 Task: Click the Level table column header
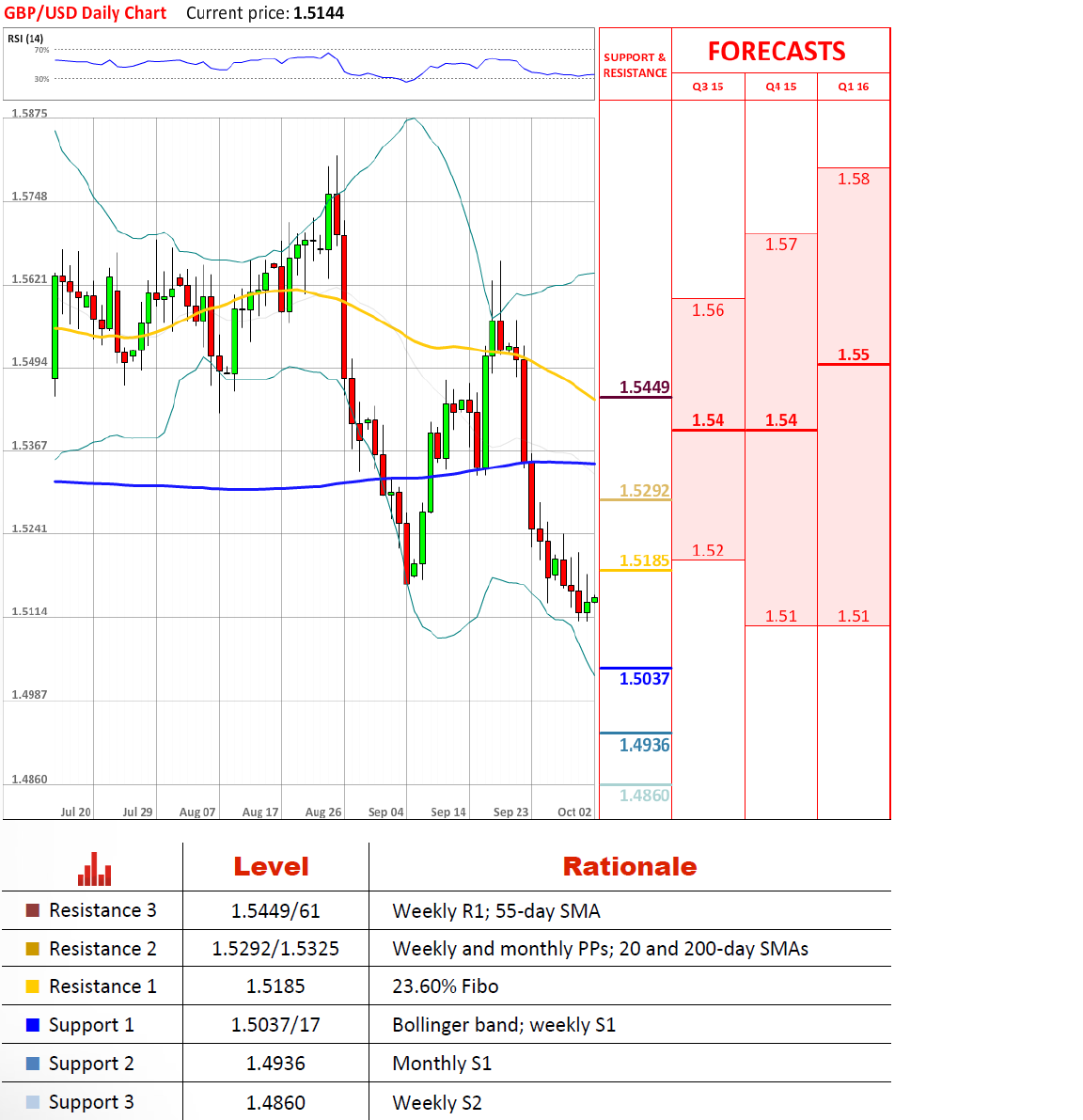coord(272,866)
